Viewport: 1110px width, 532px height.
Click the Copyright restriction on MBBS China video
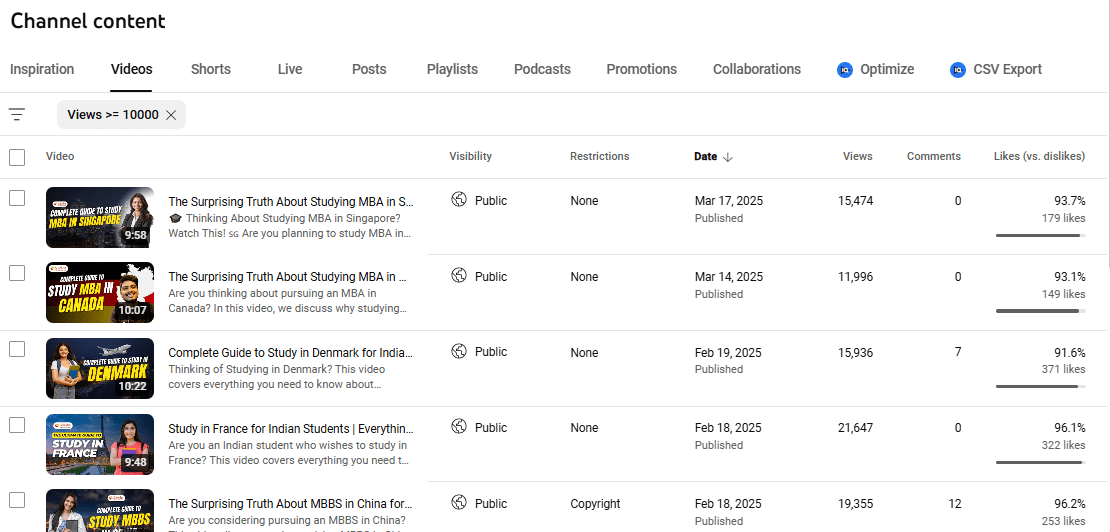595,504
